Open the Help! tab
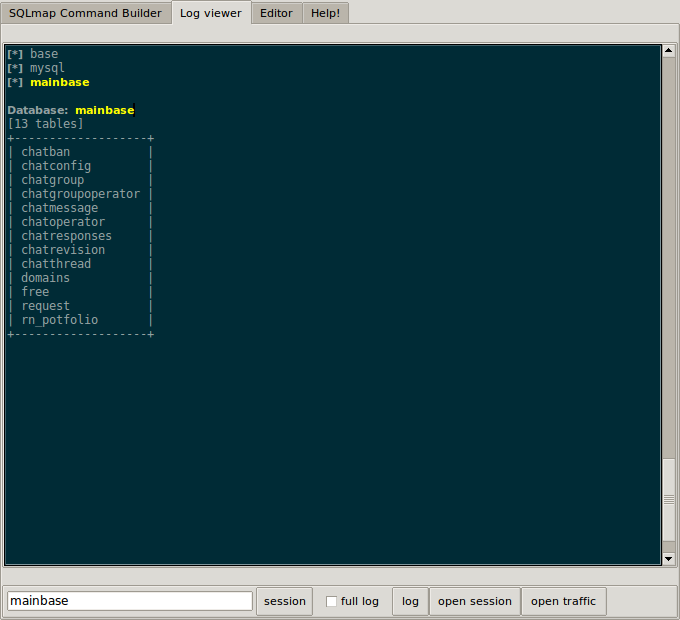Screen dimensions: 680x620 [326, 13]
